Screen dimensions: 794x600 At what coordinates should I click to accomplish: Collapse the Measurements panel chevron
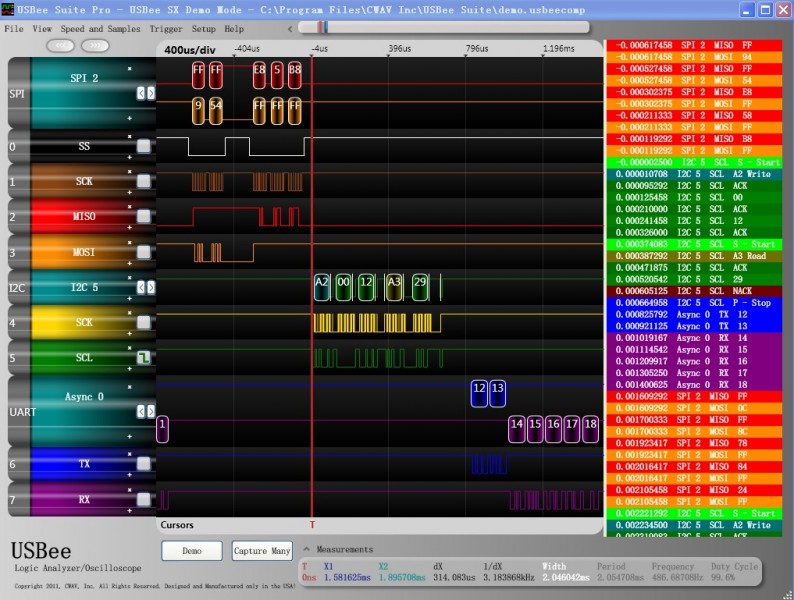(x=306, y=549)
